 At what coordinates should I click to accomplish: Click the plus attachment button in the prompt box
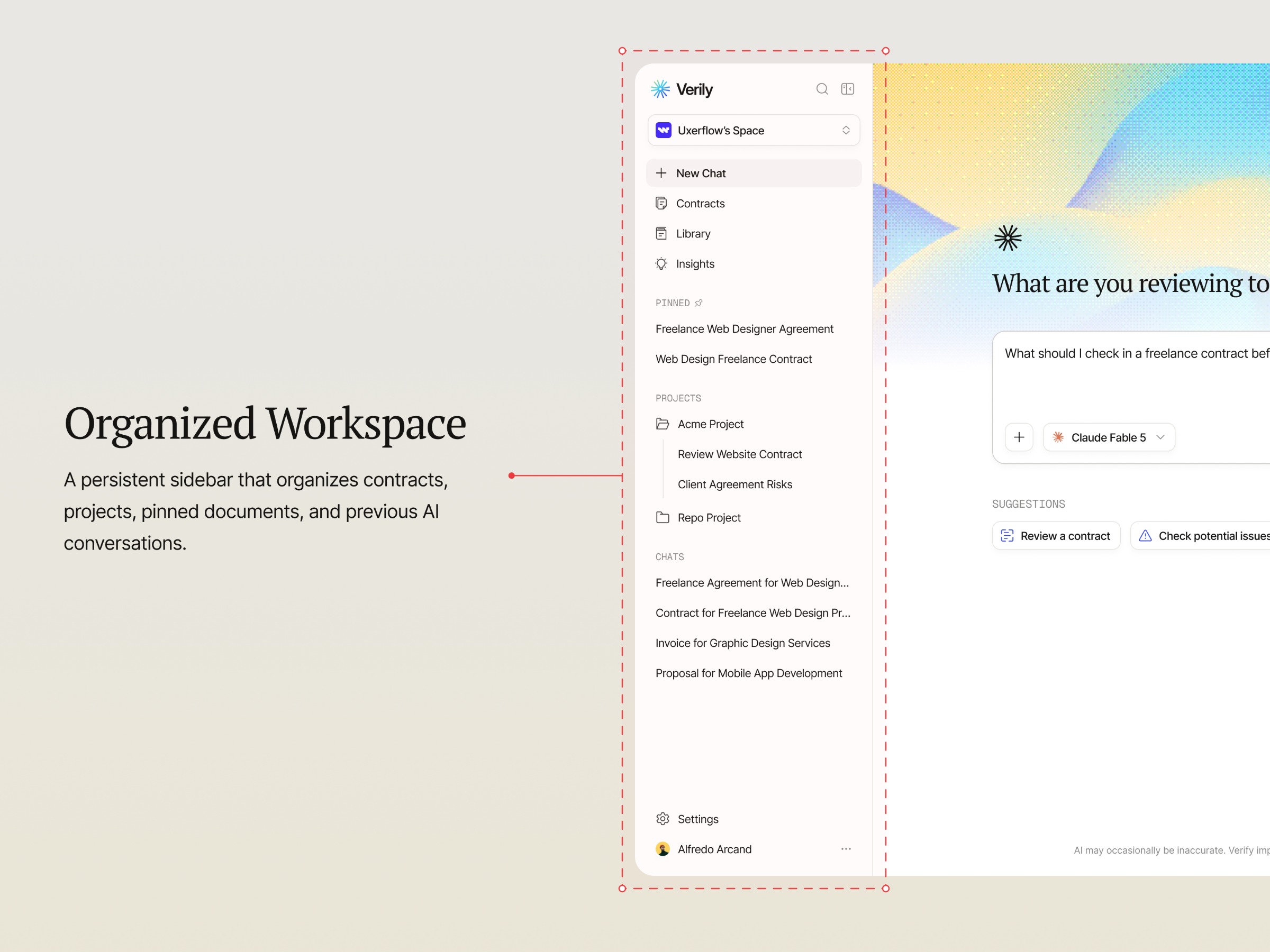click(x=1019, y=437)
